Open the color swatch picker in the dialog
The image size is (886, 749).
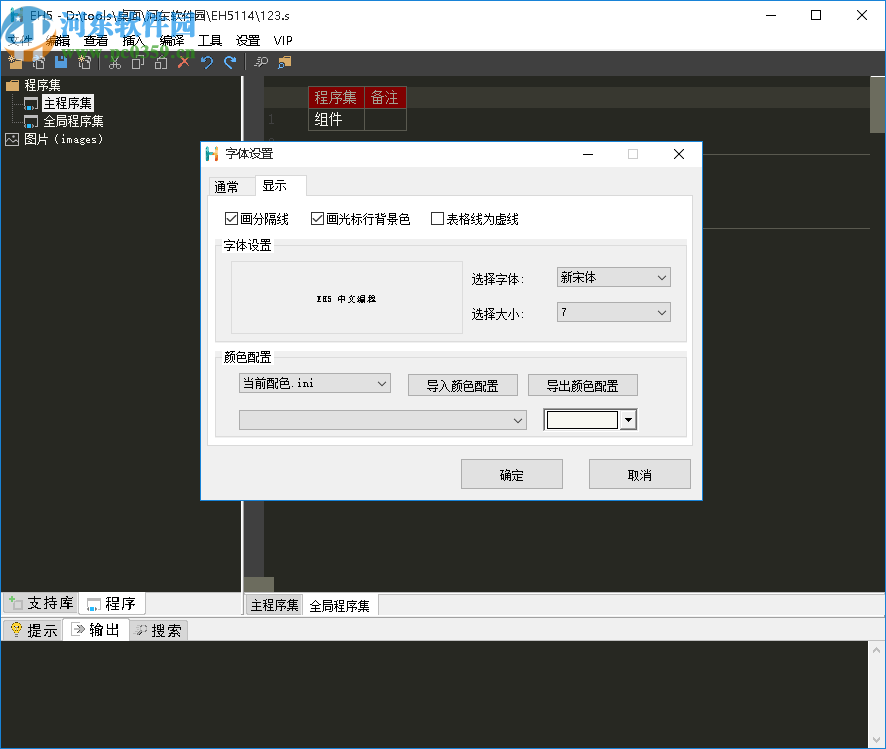pos(628,419)
